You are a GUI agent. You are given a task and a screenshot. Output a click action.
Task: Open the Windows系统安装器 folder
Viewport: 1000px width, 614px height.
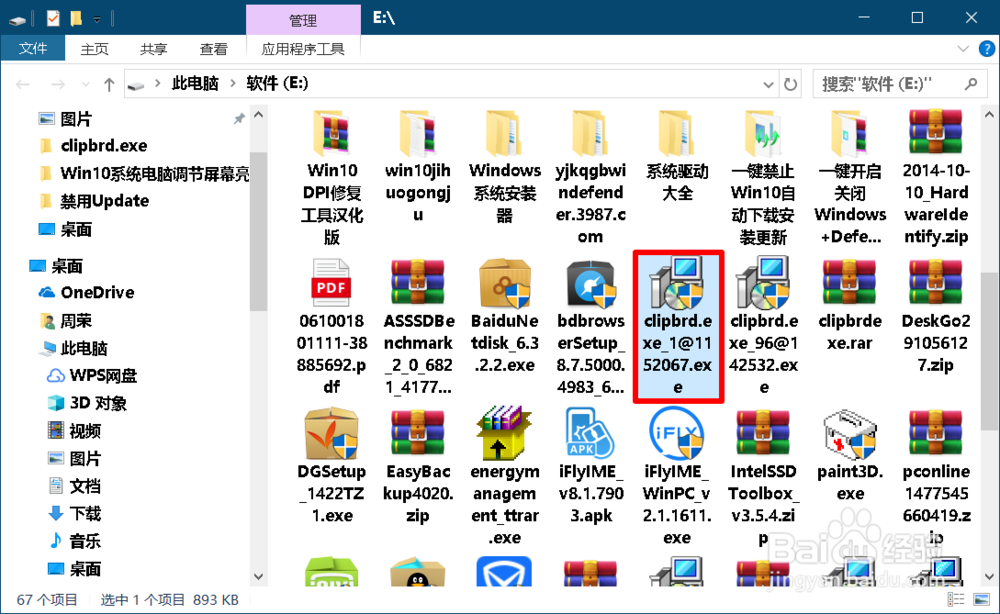[x=504, y=167]
